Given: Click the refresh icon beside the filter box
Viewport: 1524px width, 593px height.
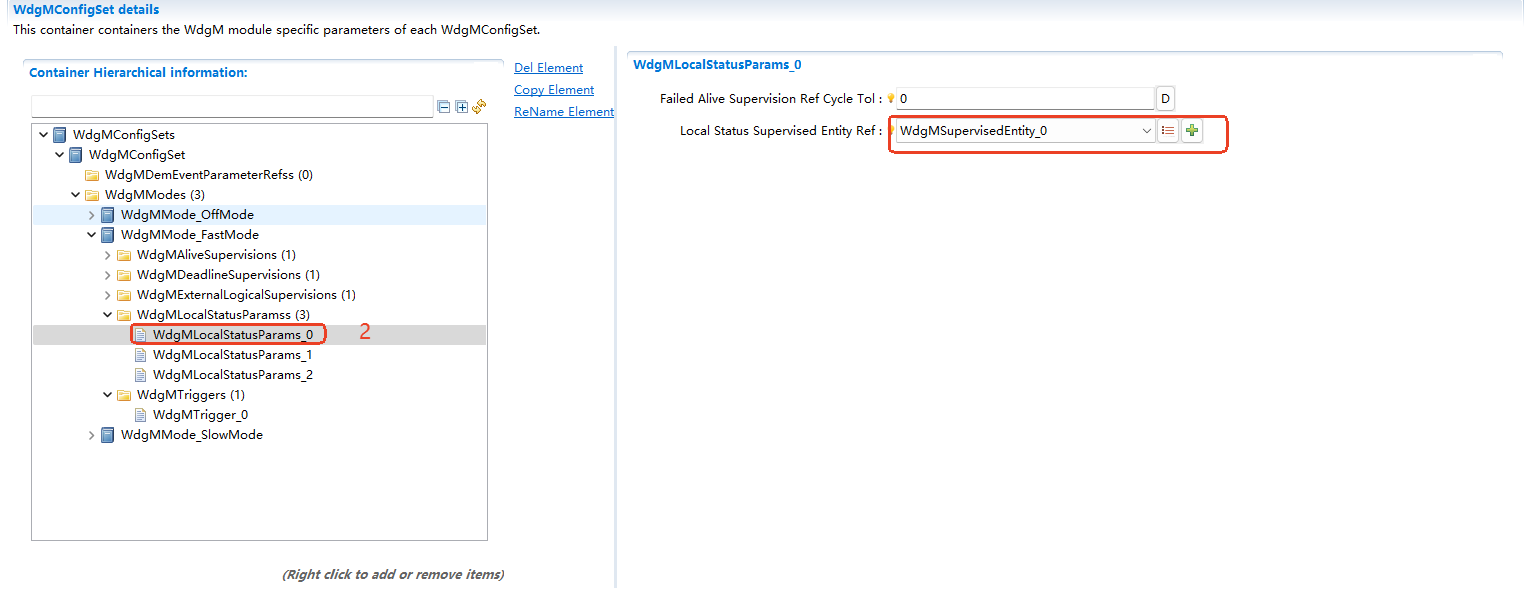Looking at the screenshot, I should click(478, 106).
